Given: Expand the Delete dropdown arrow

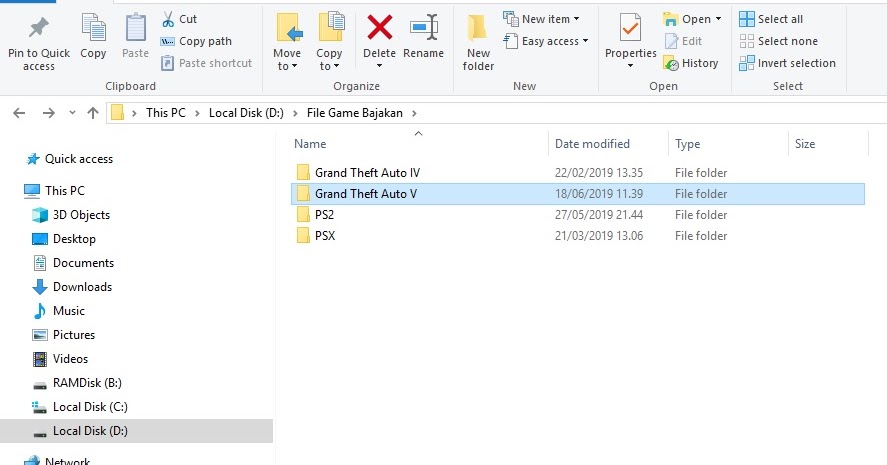Looking at the screenshot, I should (380, 66).
